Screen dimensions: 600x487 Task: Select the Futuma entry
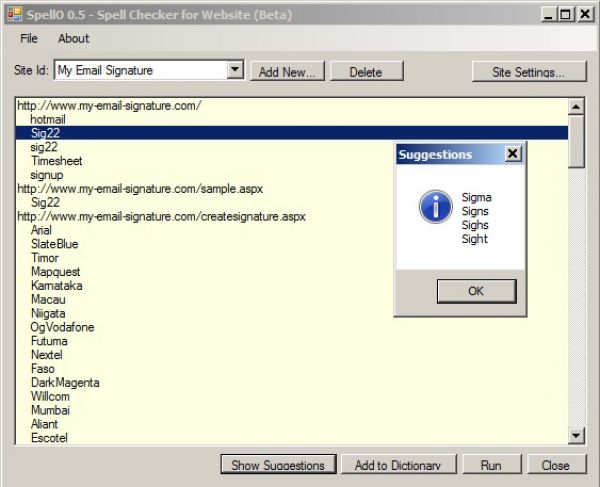[x=49, y=341]
